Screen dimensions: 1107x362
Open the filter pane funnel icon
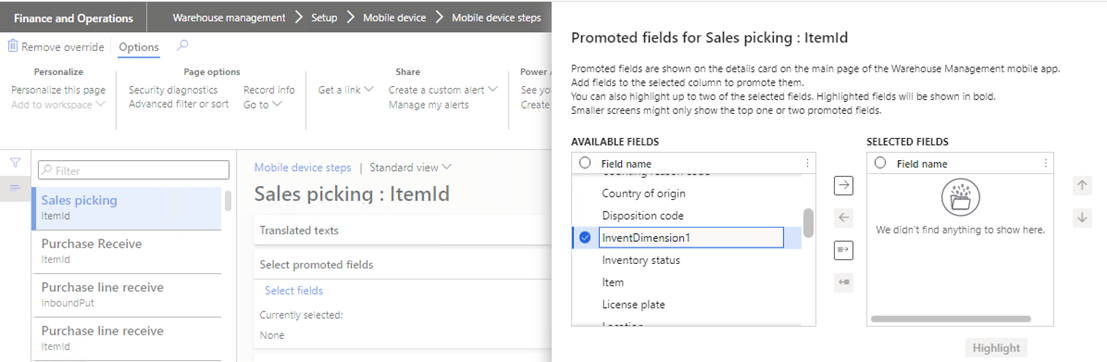[16, 162]
